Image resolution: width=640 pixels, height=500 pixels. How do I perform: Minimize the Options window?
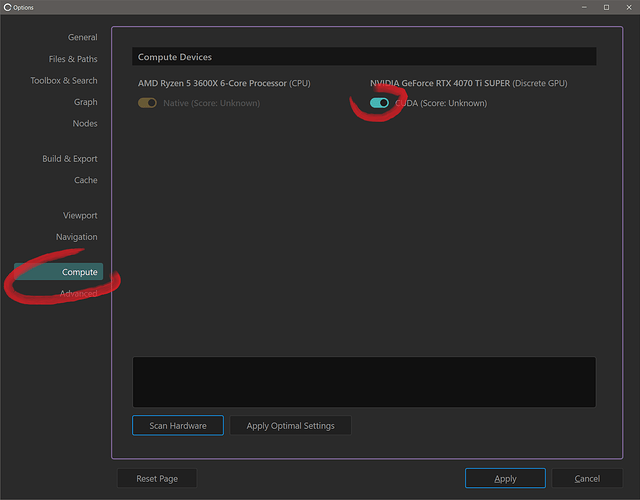click(584, 7)
